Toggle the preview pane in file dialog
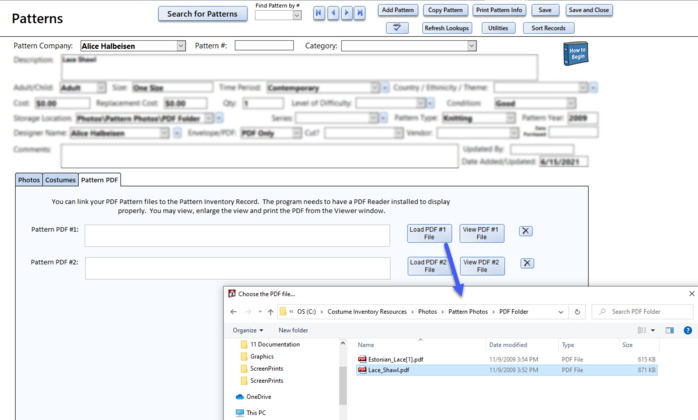The width and height of the screenshot is (698, 420). pos(670,330)
